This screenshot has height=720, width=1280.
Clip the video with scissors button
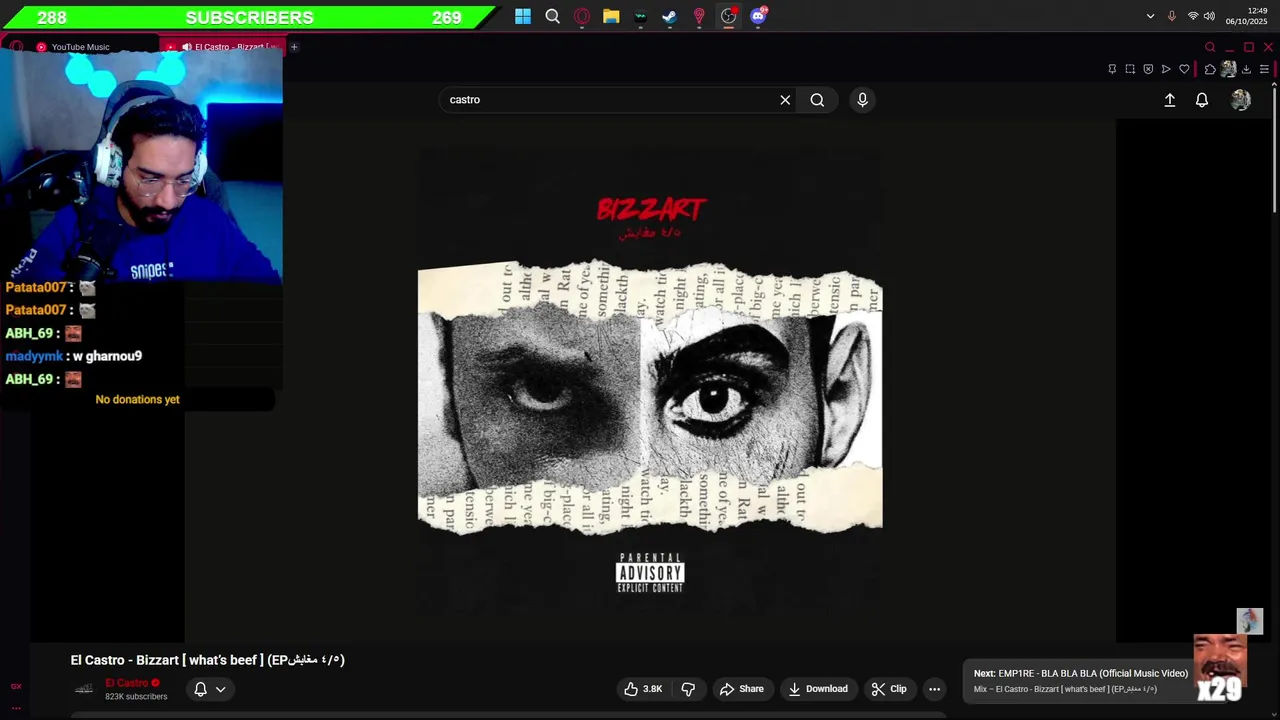pyautogui.click(x=889, y=689)
